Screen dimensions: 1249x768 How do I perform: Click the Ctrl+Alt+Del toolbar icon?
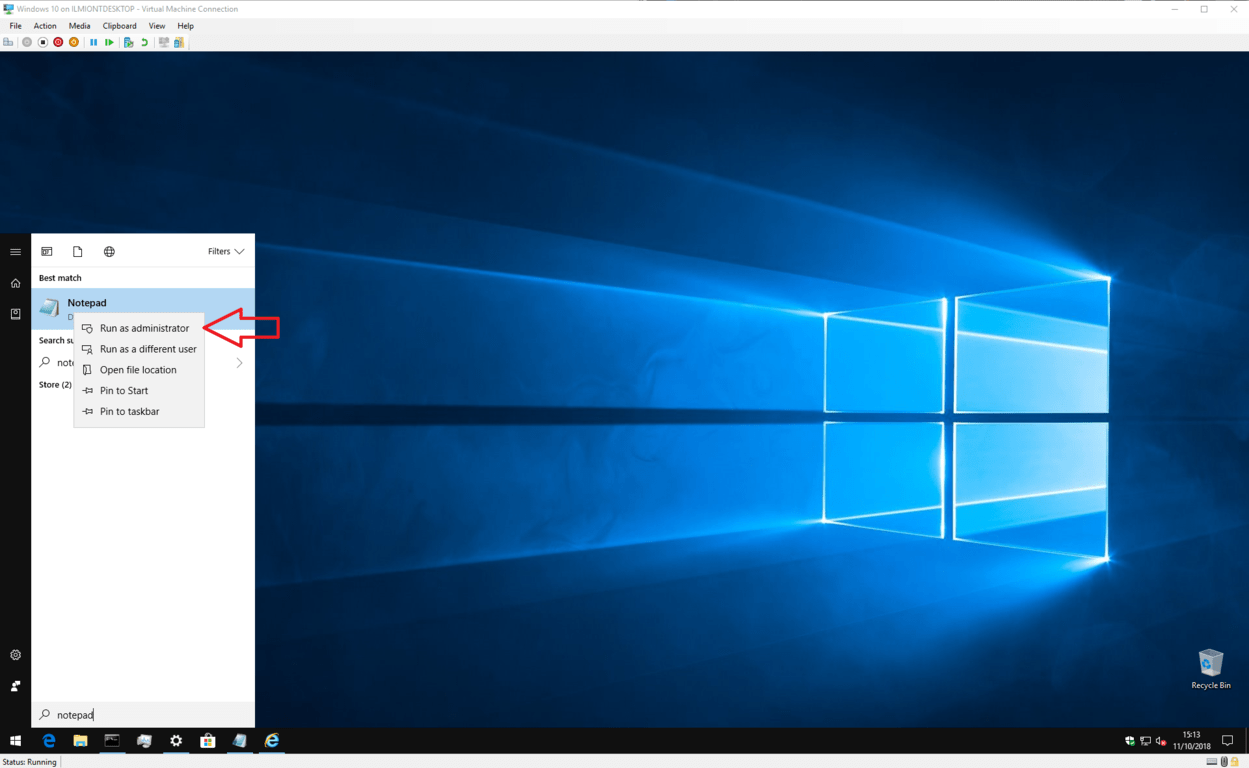pyautogui.click(x=8, y=42)
